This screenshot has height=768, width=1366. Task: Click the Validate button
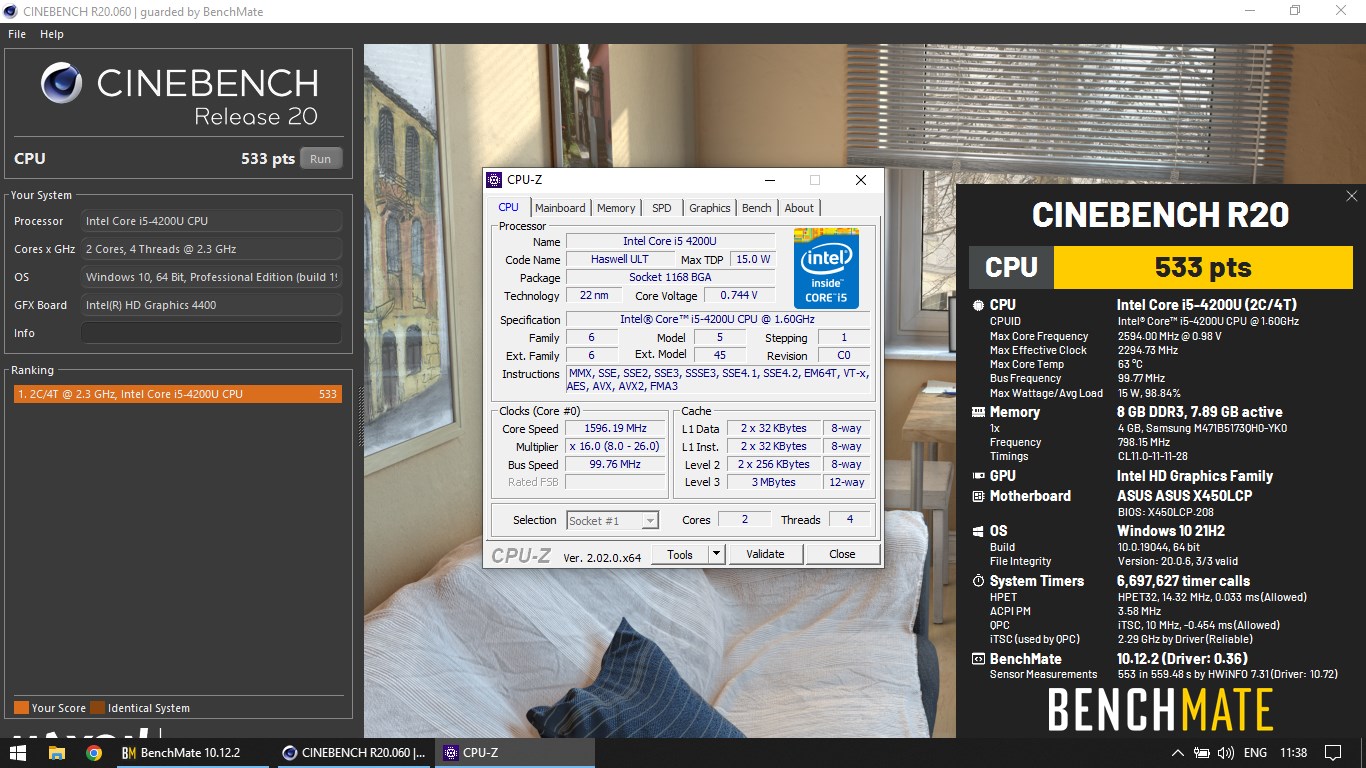765,554
